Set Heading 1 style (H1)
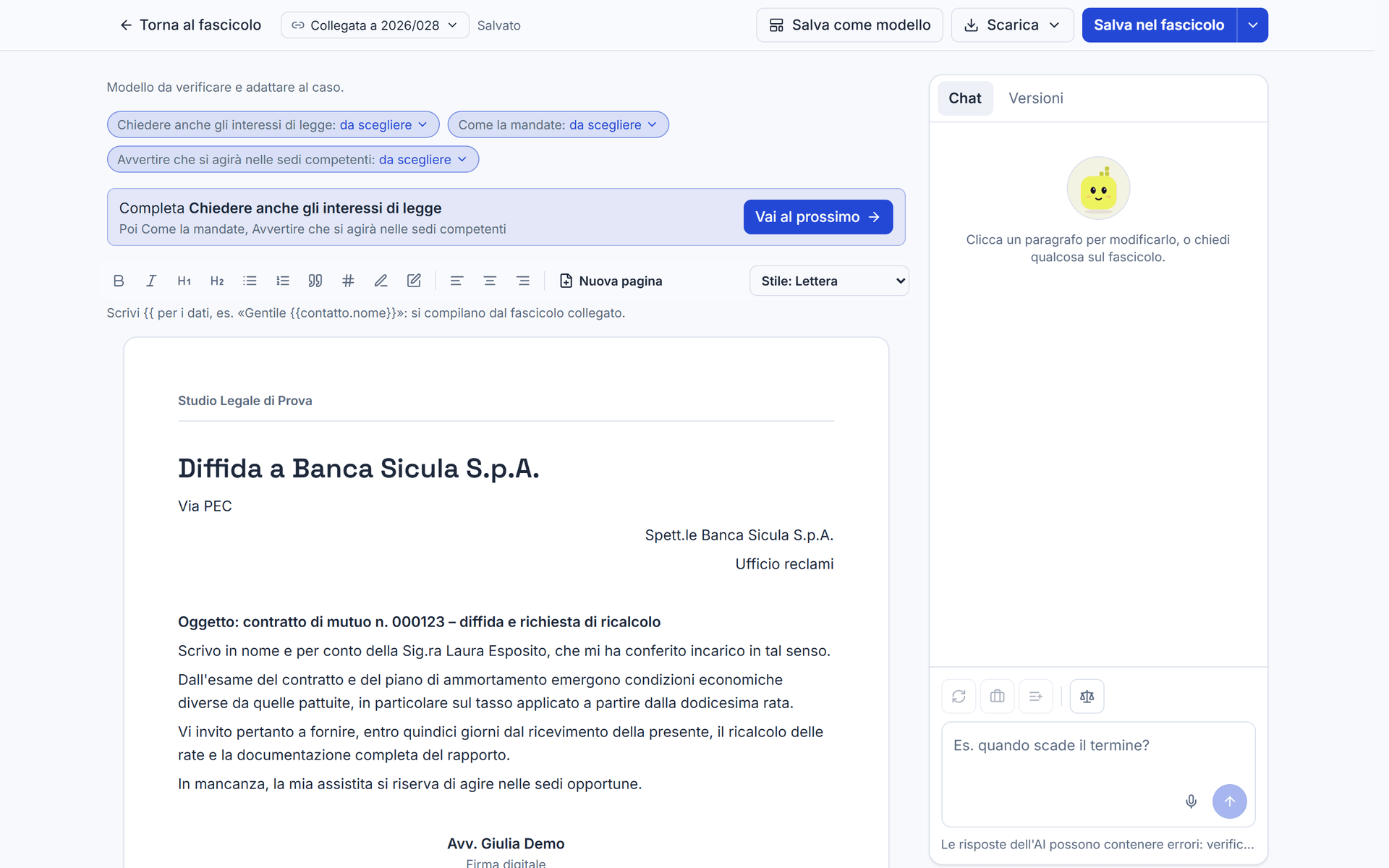Screen dimensions: 1389x868 click(184, 281)
